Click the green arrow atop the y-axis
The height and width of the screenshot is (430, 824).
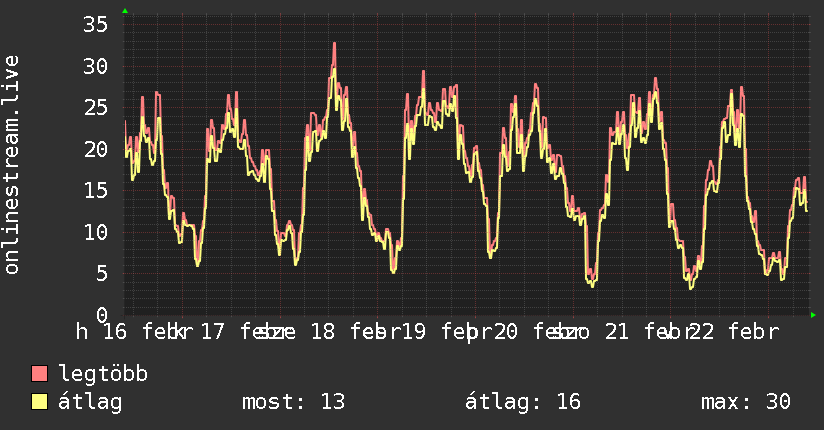click(125, 11)
